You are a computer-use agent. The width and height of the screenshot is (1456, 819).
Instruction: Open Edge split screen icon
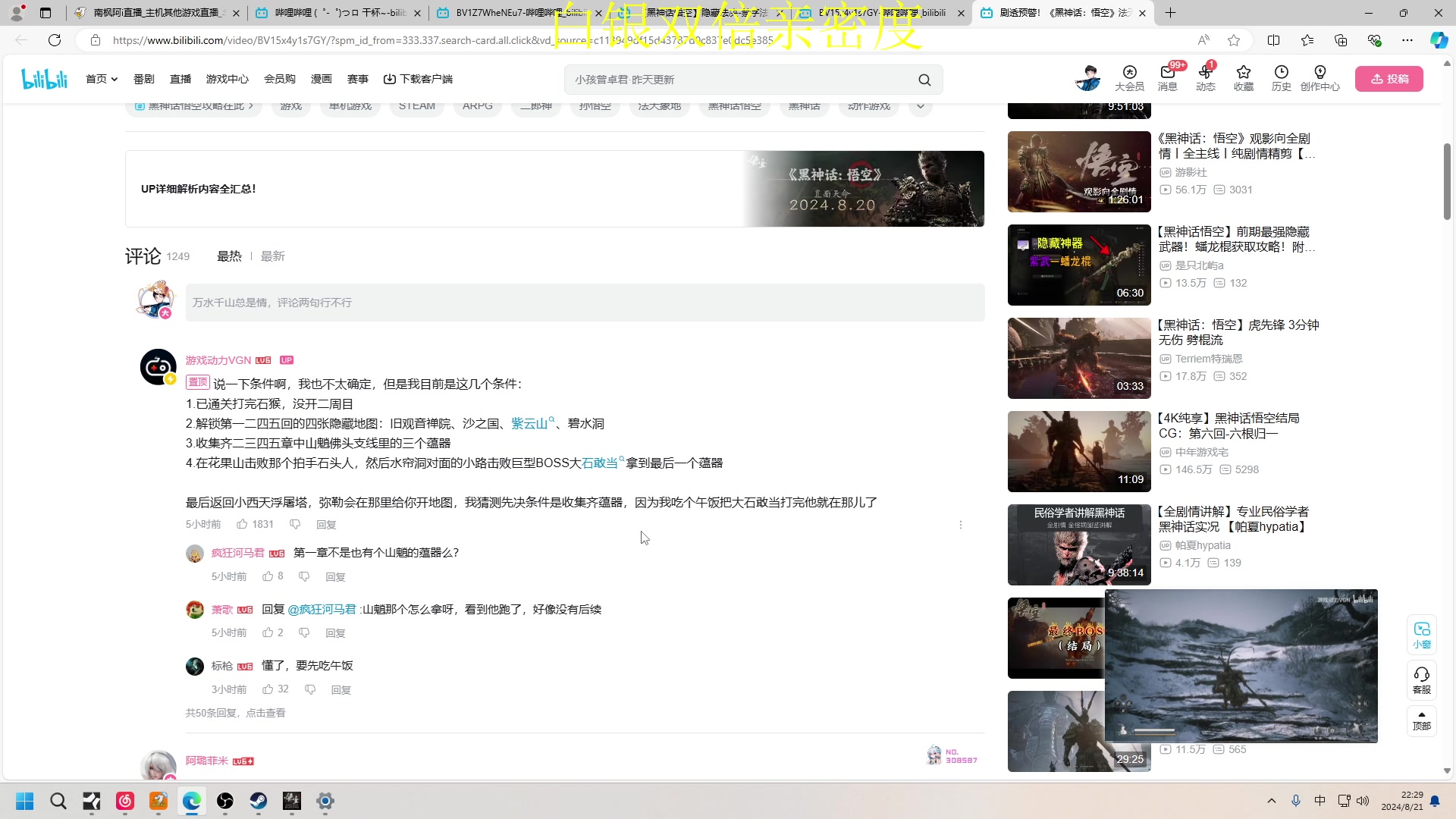(1274, 40)
